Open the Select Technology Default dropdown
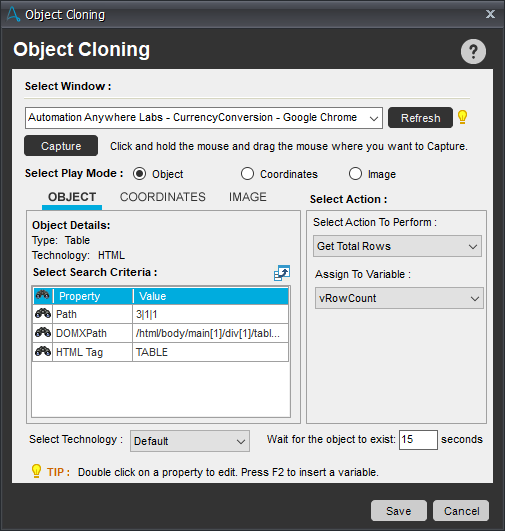 point(190,441)
